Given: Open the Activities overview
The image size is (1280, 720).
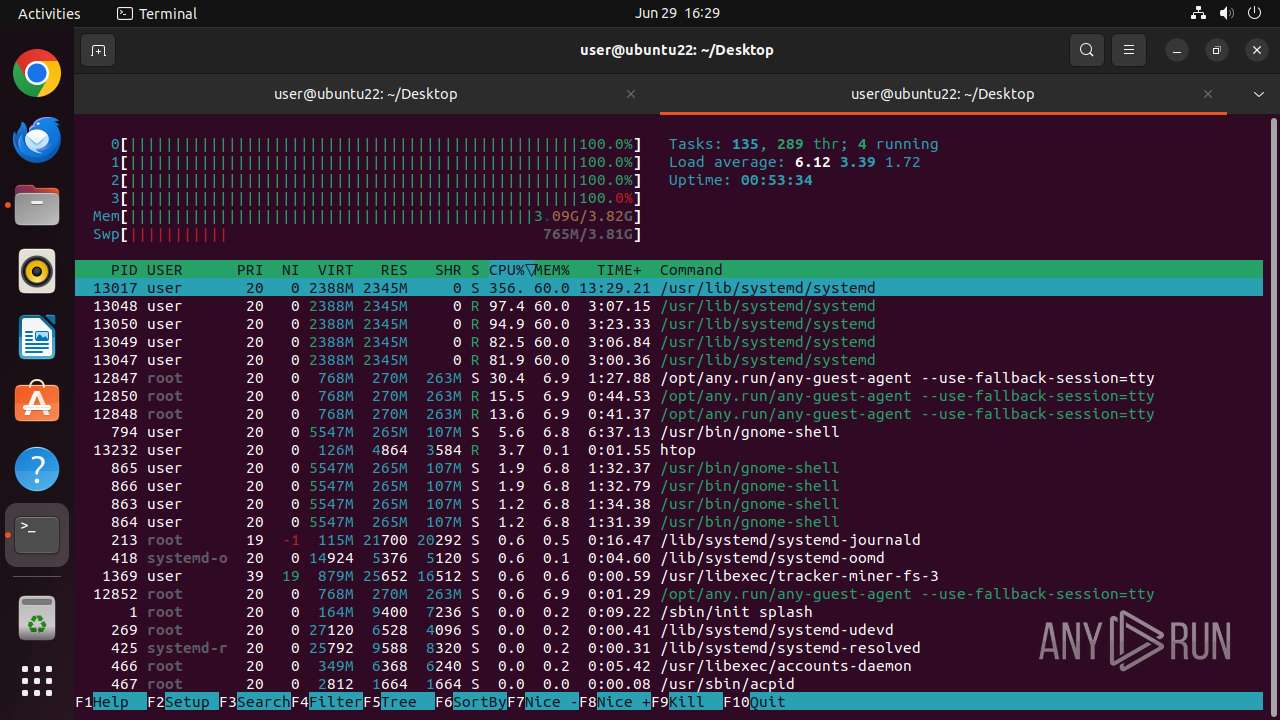Looking at the screenshot, I should click(x=49, y=14).
